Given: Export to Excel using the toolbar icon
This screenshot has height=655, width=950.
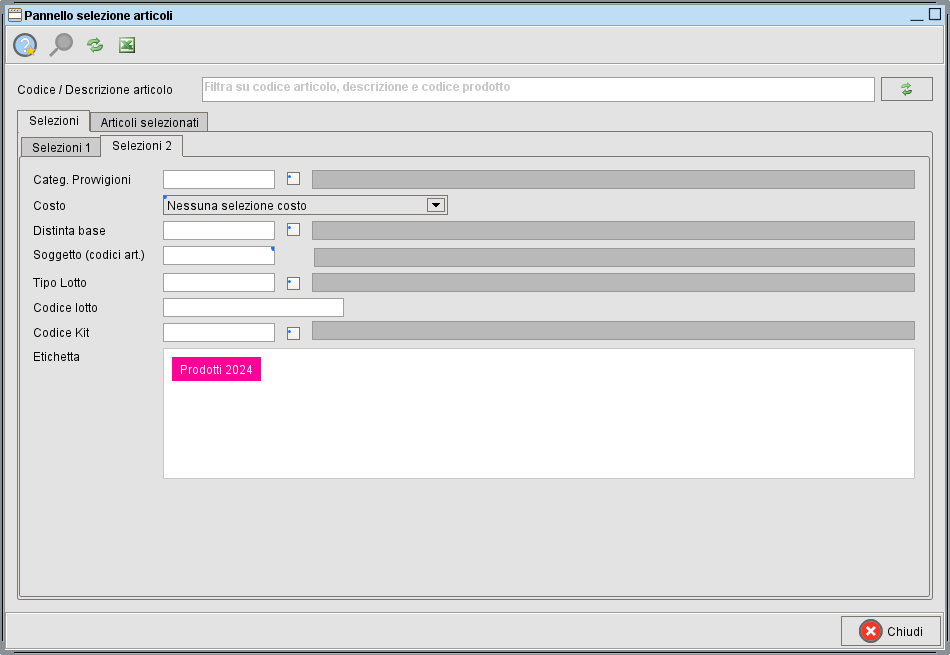Looking at the screenshot, I should pyautogui.click(x=127, y=45).
